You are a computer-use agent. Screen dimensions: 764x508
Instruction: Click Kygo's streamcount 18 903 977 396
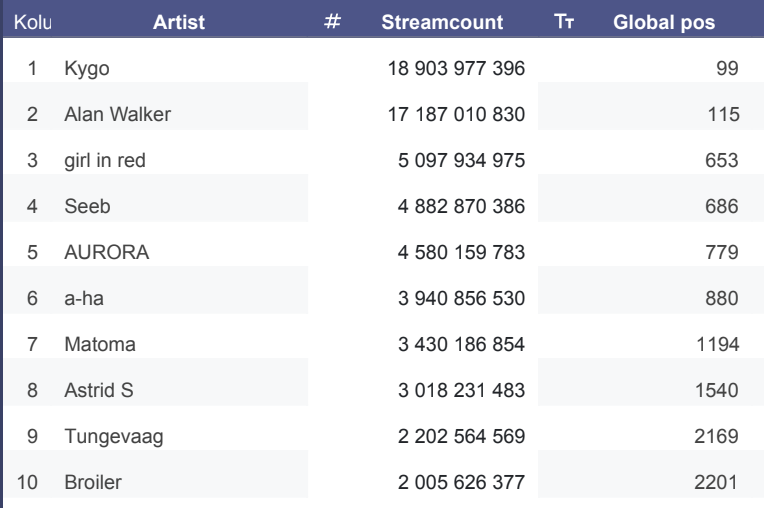456,69
